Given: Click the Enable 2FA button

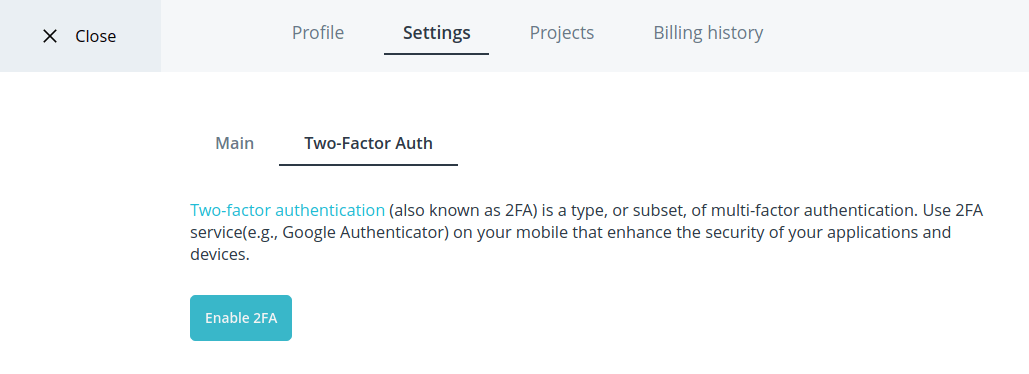Looking at the screenshot, I should click(x=241, y=318).
